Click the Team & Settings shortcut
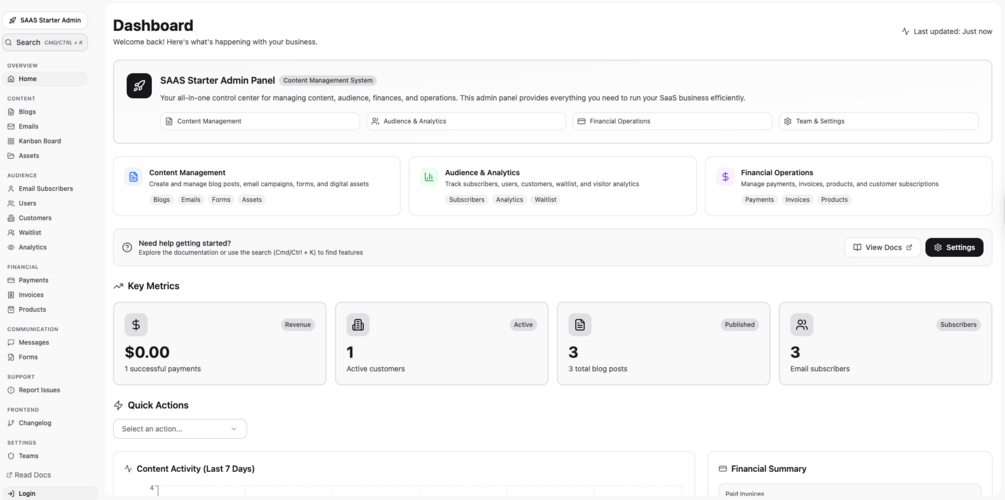This screenshot has height=500, width=1005. click(878, 121)
